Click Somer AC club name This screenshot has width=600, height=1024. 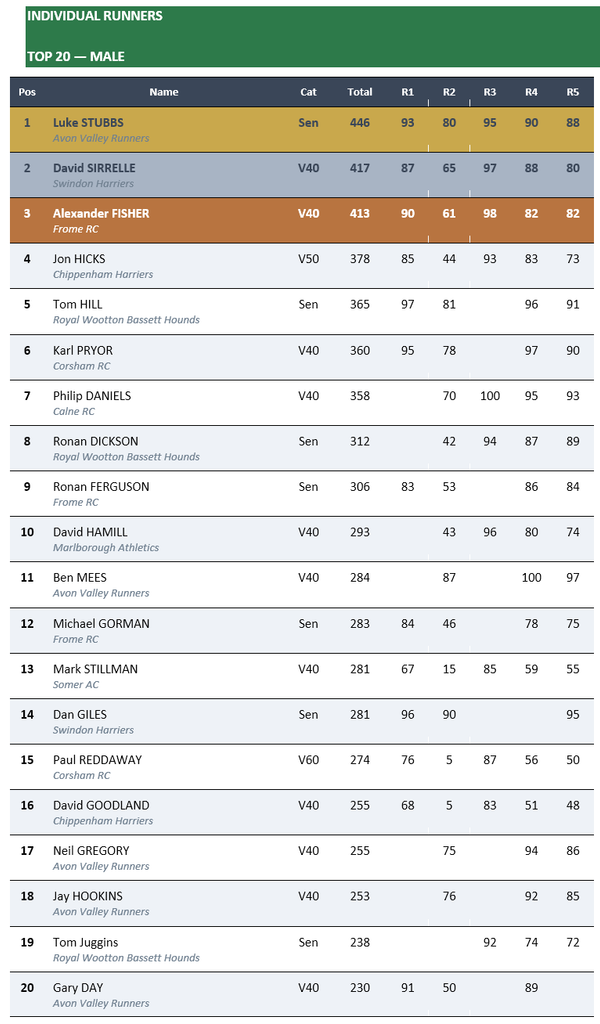coord(76,684)
